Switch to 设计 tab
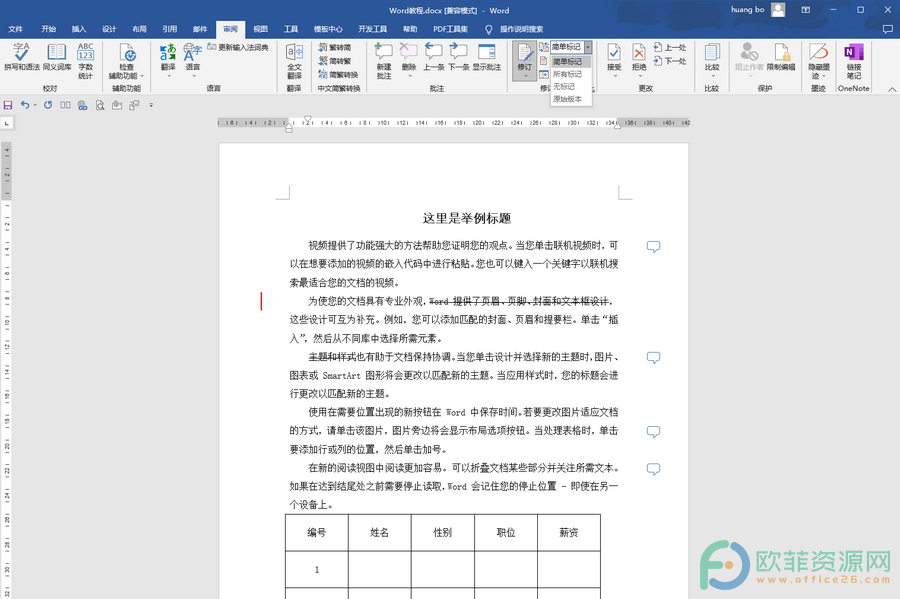The width and height of the screenshot is (900, 599). (x=109, y=29)
